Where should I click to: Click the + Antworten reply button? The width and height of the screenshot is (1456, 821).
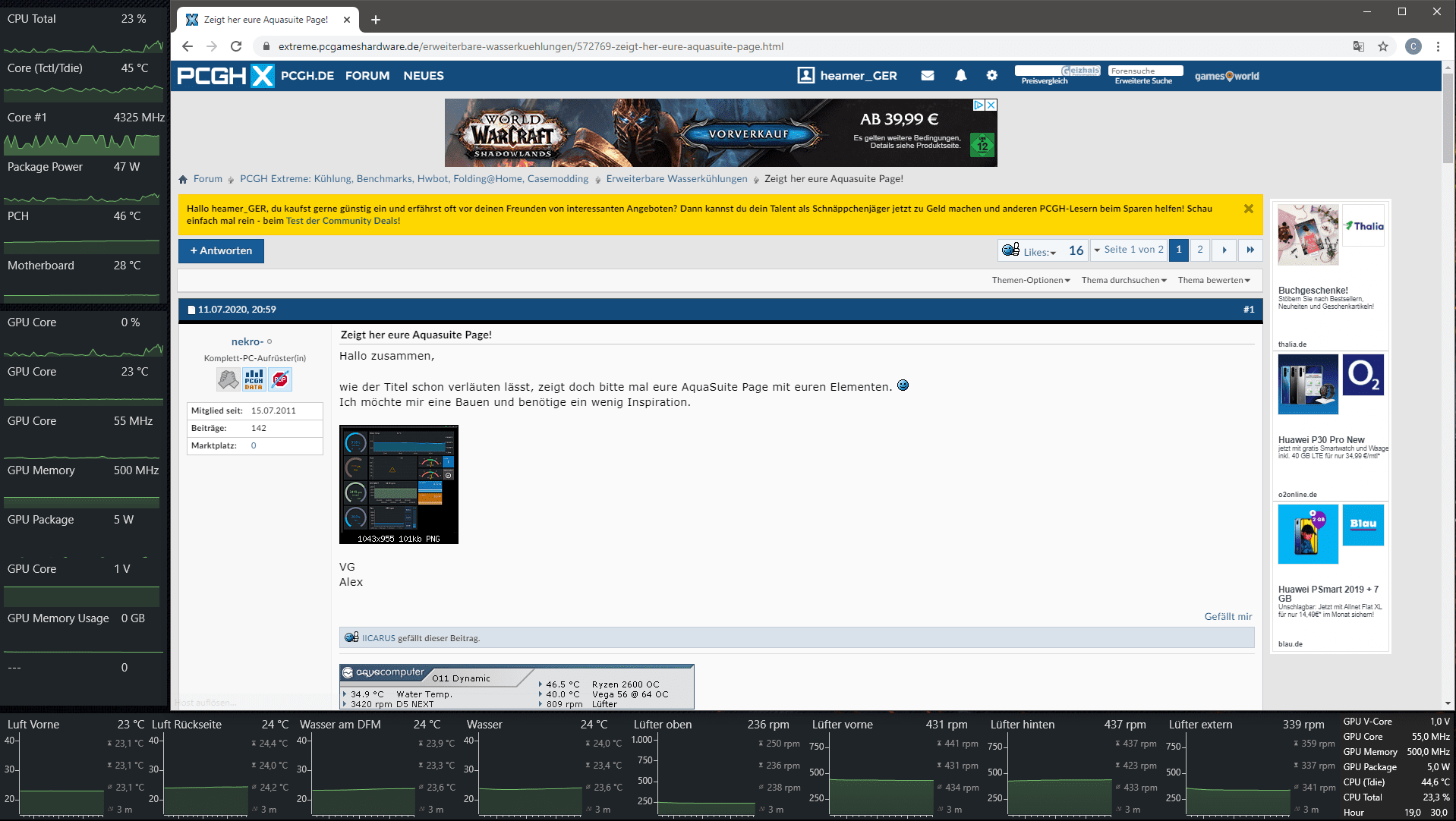pyautogui.click(x=221, y=251)
